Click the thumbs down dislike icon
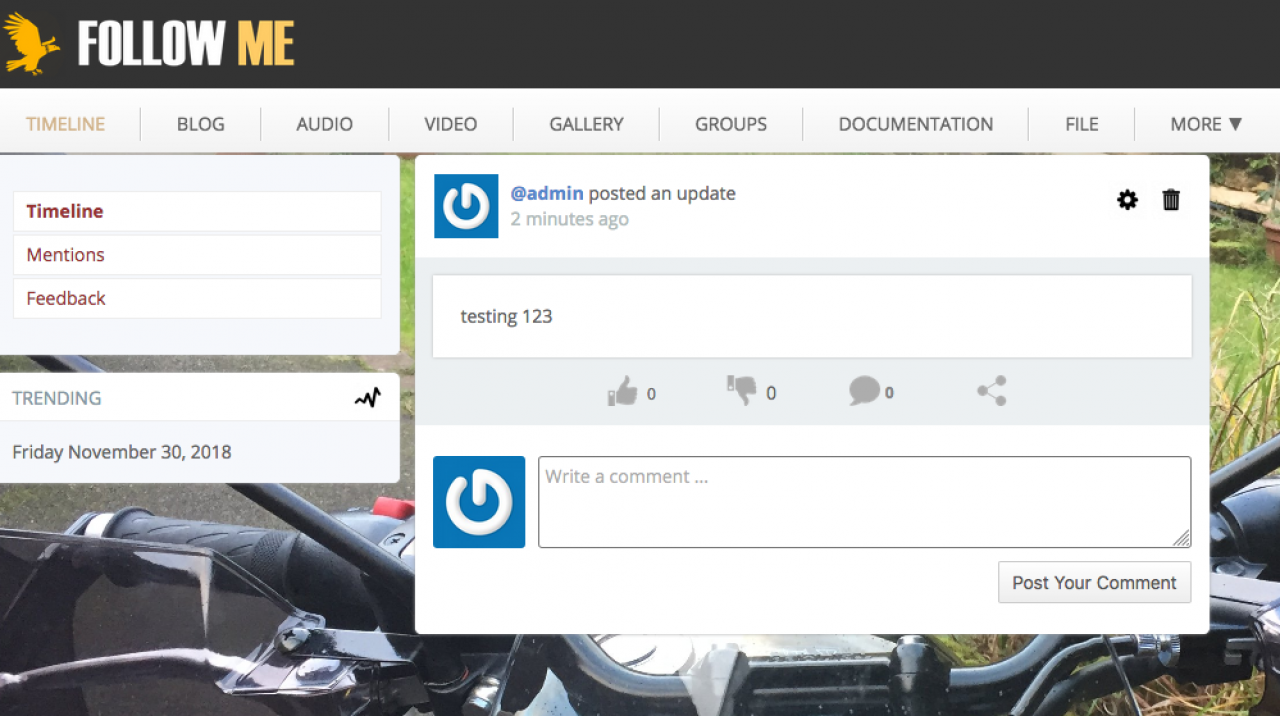Screen dimensions: 1280x716 coord(742,390)
